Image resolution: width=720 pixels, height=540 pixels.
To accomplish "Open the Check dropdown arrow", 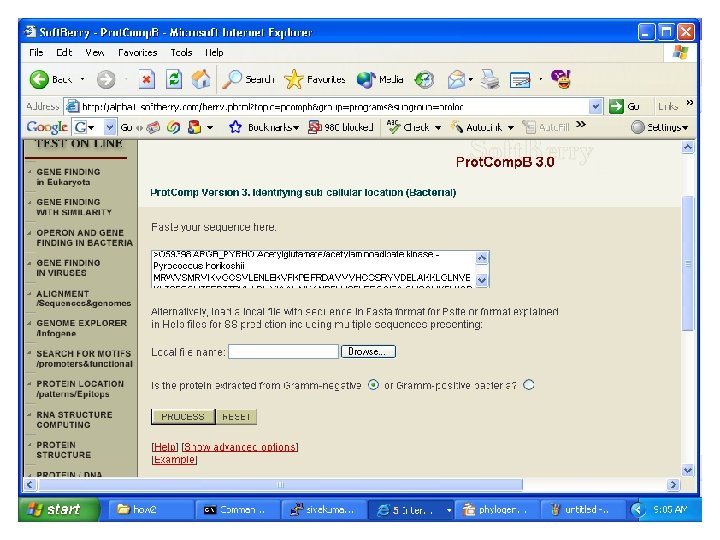I will tap(438, 128).
